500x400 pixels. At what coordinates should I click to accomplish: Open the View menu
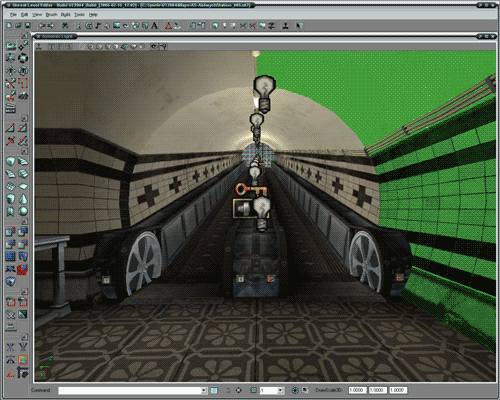[x=37, y=15]
